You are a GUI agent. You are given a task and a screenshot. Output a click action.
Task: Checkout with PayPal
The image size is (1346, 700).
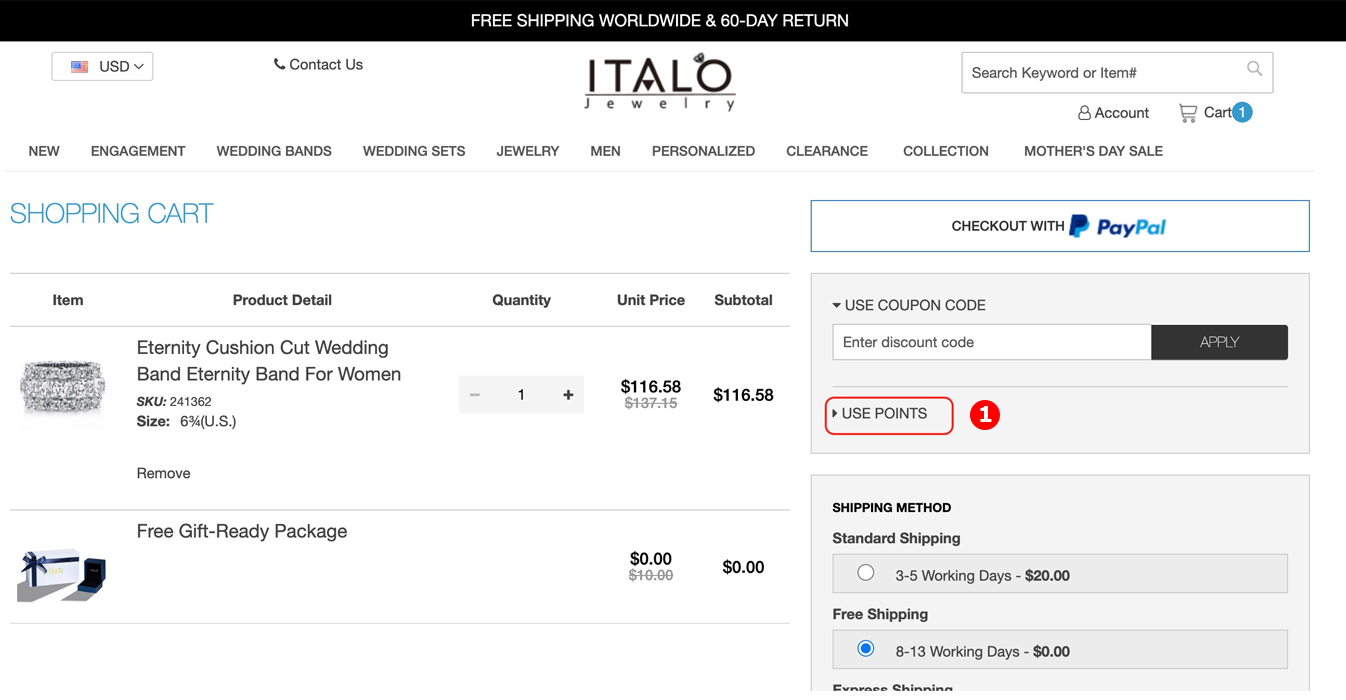[1059, 226]
